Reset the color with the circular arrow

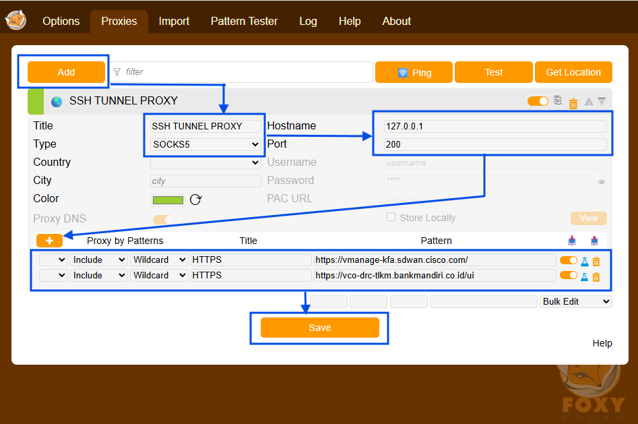pyautogui.click(x=196, y=199)
